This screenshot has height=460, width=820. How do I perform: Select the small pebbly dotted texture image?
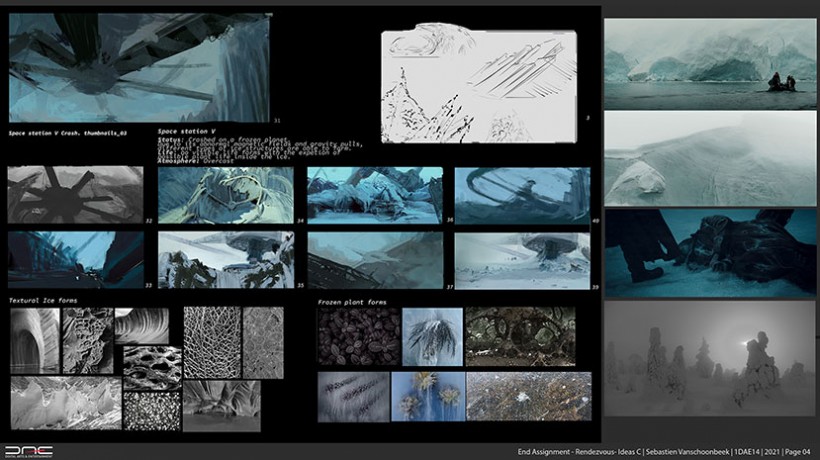click(x=152, y=411)
